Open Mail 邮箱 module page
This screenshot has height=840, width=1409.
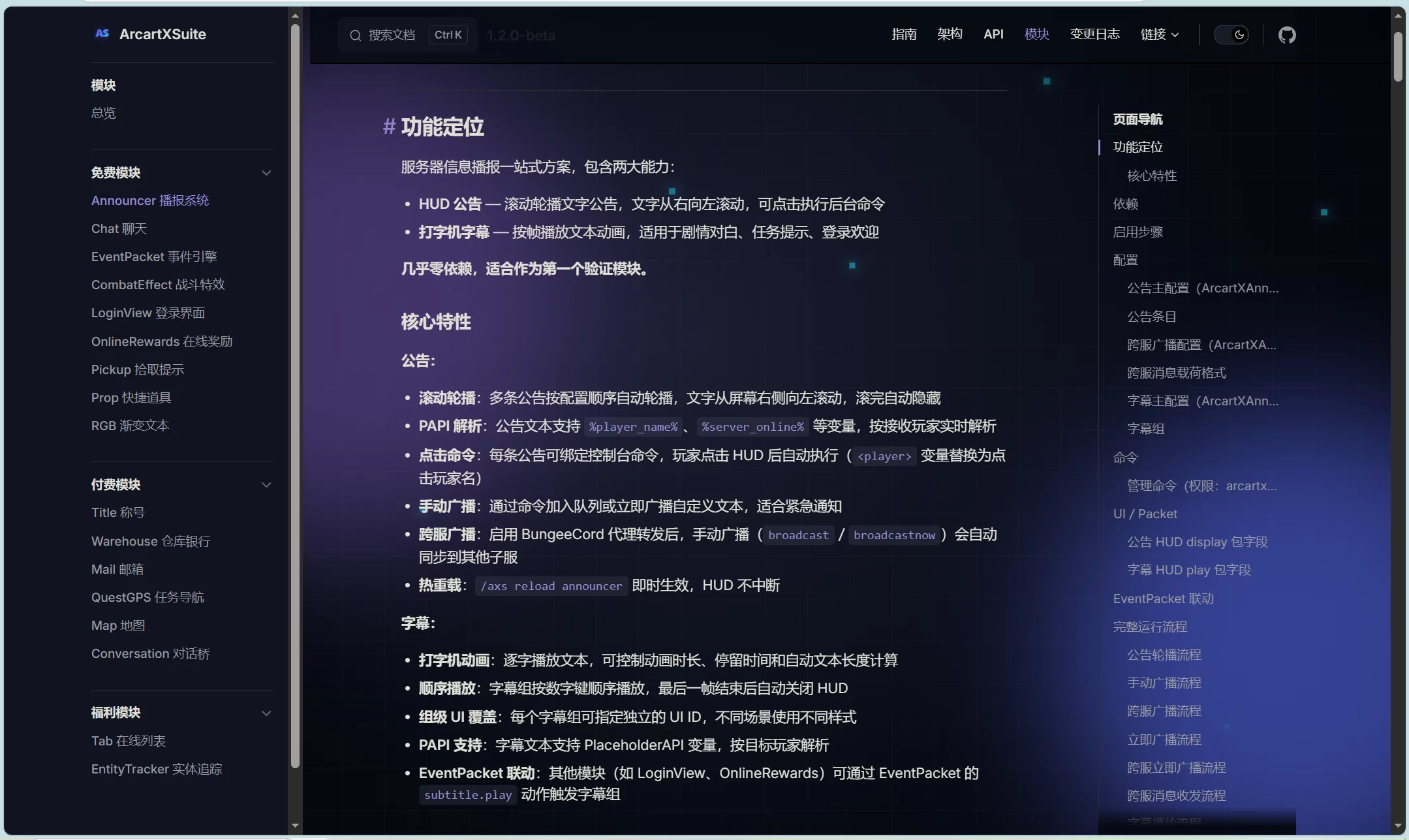pos(117,569)
